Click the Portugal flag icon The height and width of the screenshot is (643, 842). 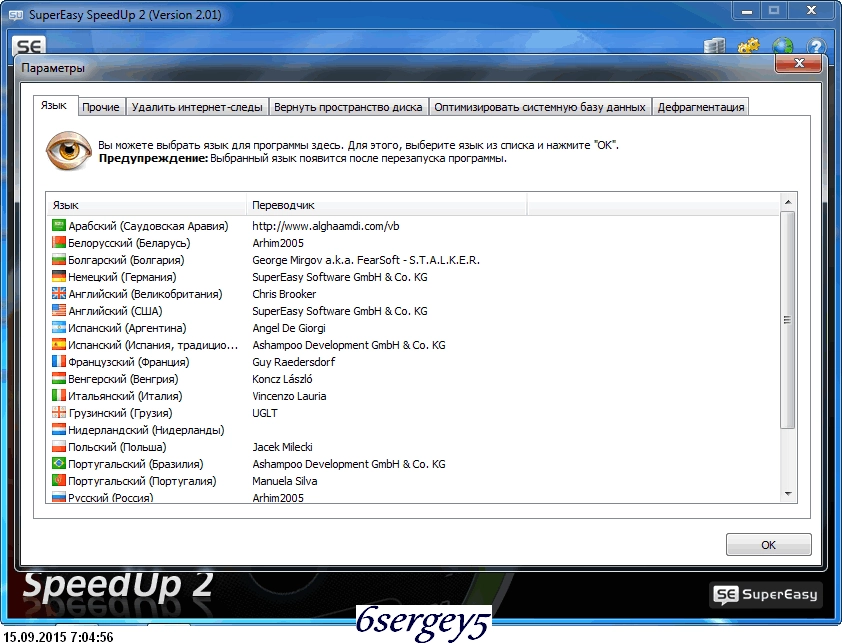coord(59,481)
